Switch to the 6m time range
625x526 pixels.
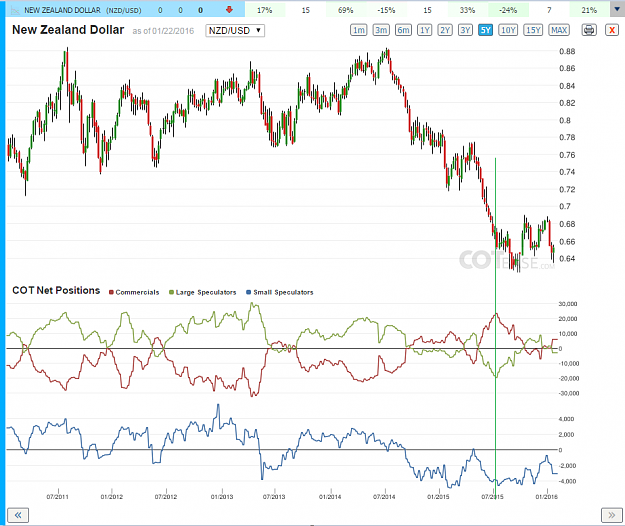point(403,30)
